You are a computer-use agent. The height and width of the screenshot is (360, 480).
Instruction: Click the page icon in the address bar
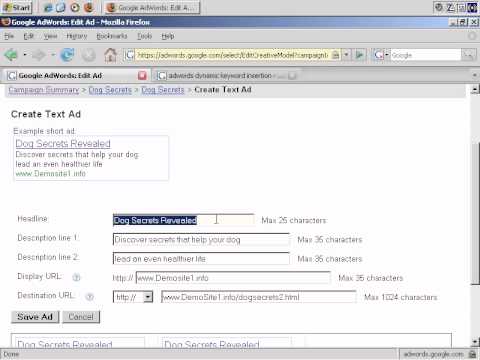pyautogui.click(x=129, y=55)
